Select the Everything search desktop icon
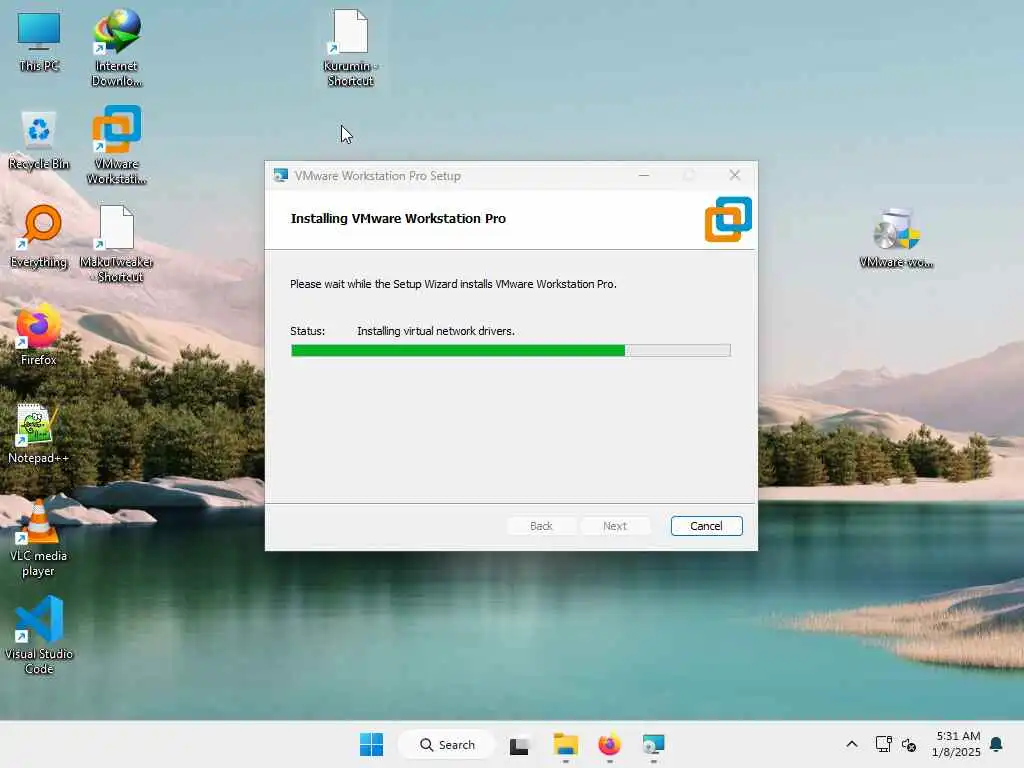The width and height of the screenshot is (1024, 768). click(x=39, y=238)
